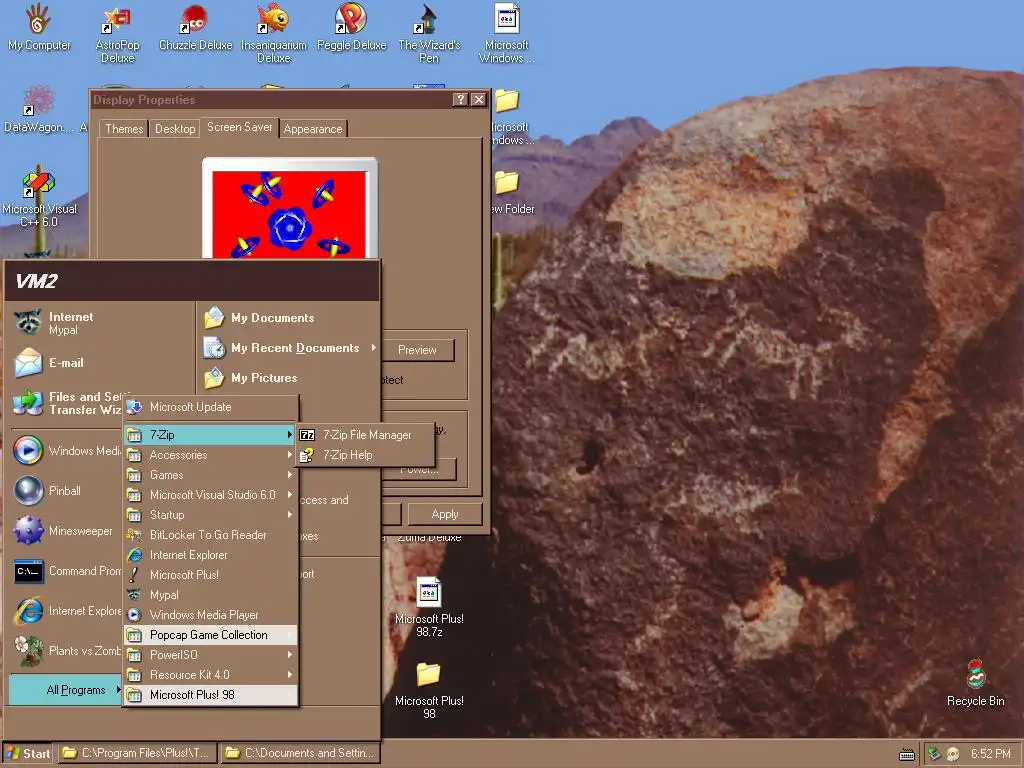Image resolution: width=1024 pixels, height=768 pixels.
Task: Switch to C:\Program Files\Plus! taskbar window
Action: tap(137, 754)
